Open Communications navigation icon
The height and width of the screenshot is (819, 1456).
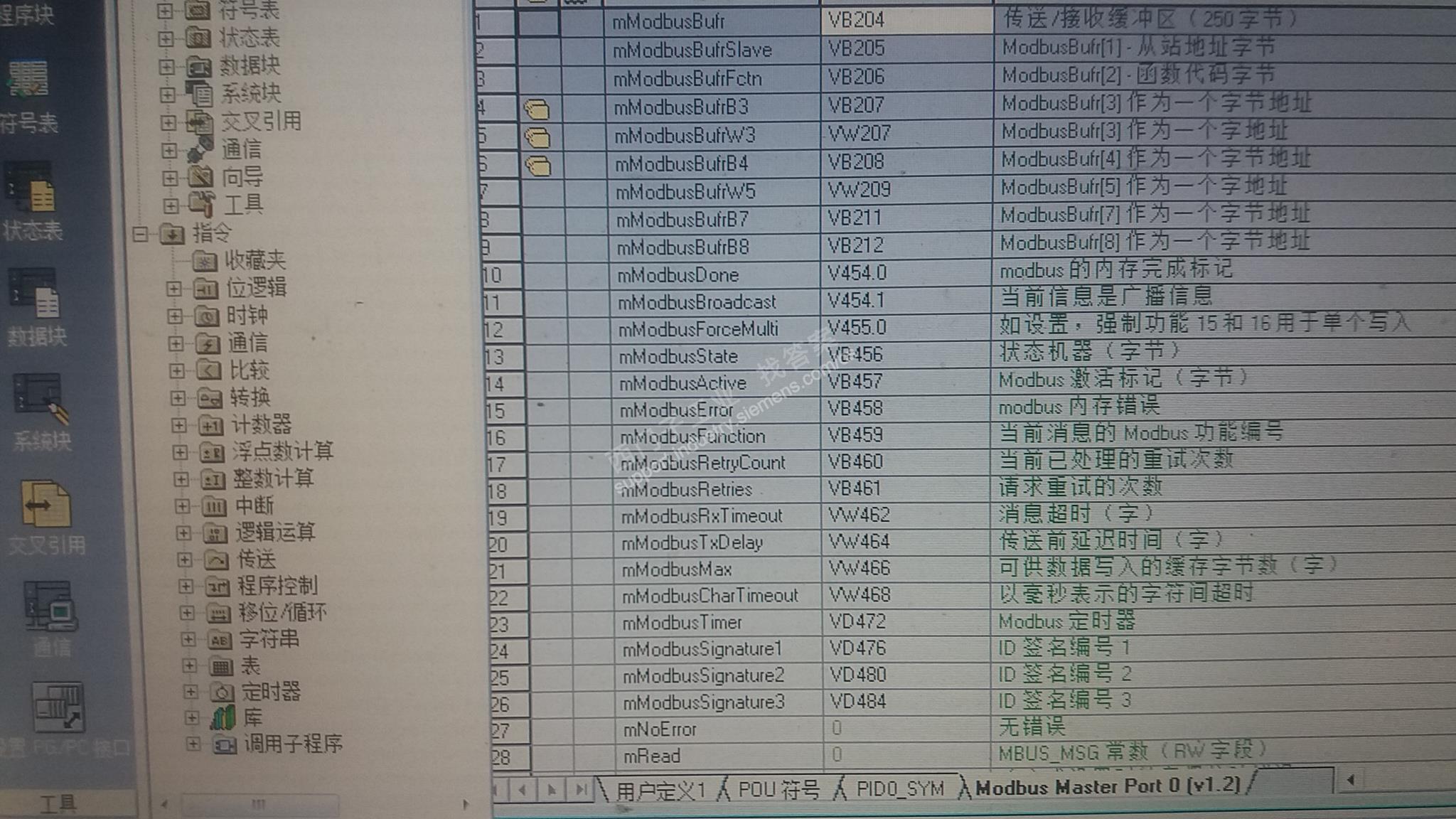pyautogui.click(x=50, y=606)
